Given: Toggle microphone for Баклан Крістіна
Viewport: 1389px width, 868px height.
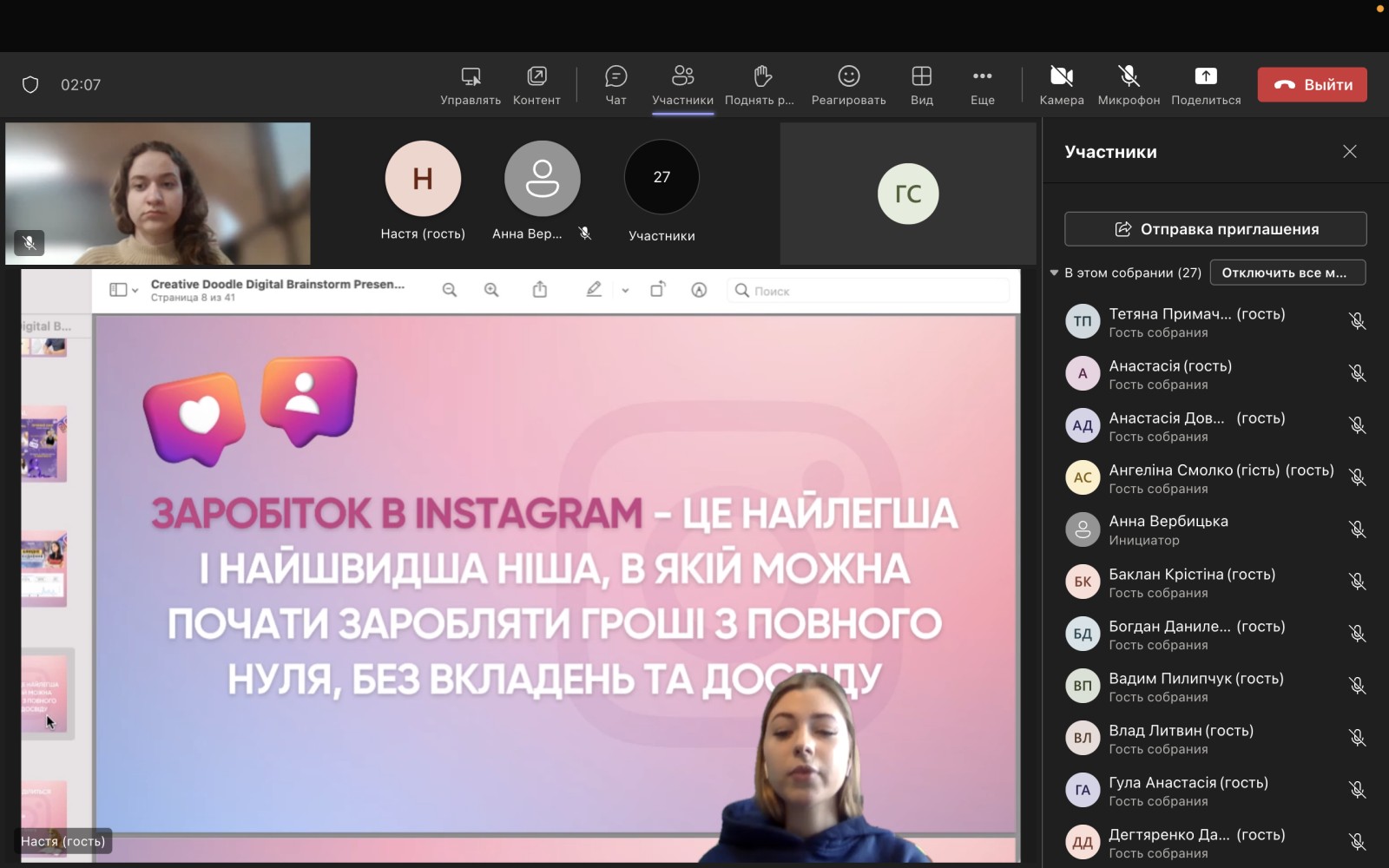Looking at the screenshot, I should tap(1358, 582).
